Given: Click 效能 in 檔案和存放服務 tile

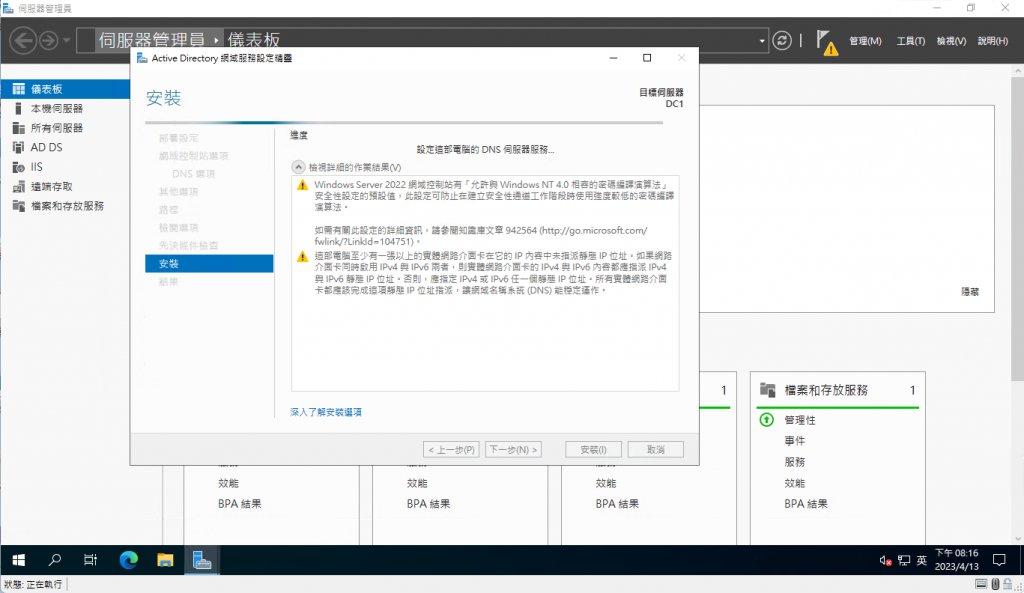Looking at the screenshot, I should 794,483.
